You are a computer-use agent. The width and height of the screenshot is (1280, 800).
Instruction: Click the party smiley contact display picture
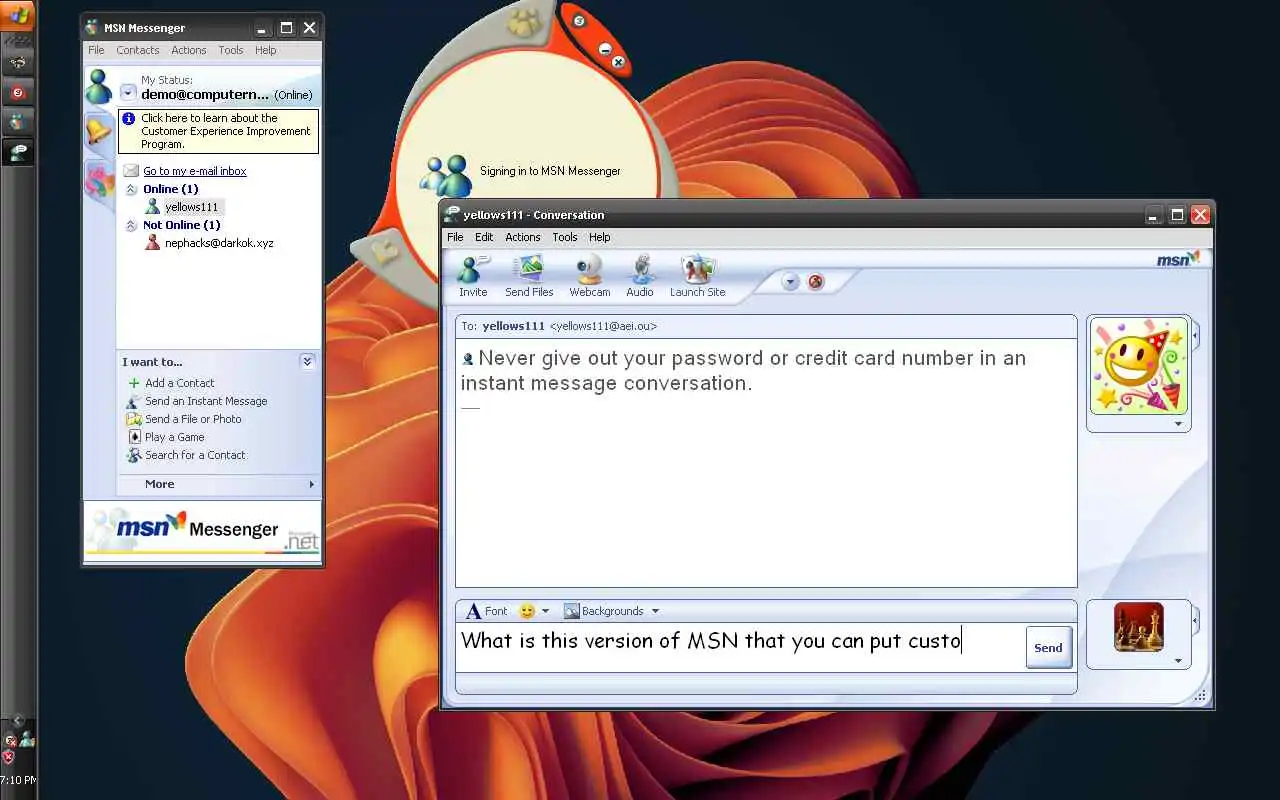point(1139,366)
